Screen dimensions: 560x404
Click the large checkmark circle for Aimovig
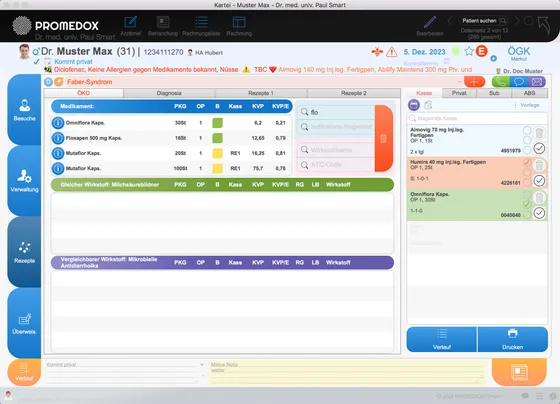pyautogui.click(x=539, y=148)
